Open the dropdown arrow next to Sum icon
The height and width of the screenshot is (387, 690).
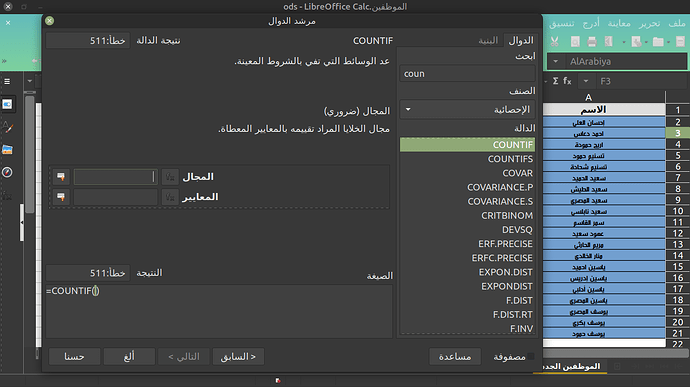[x=546, y=81]
